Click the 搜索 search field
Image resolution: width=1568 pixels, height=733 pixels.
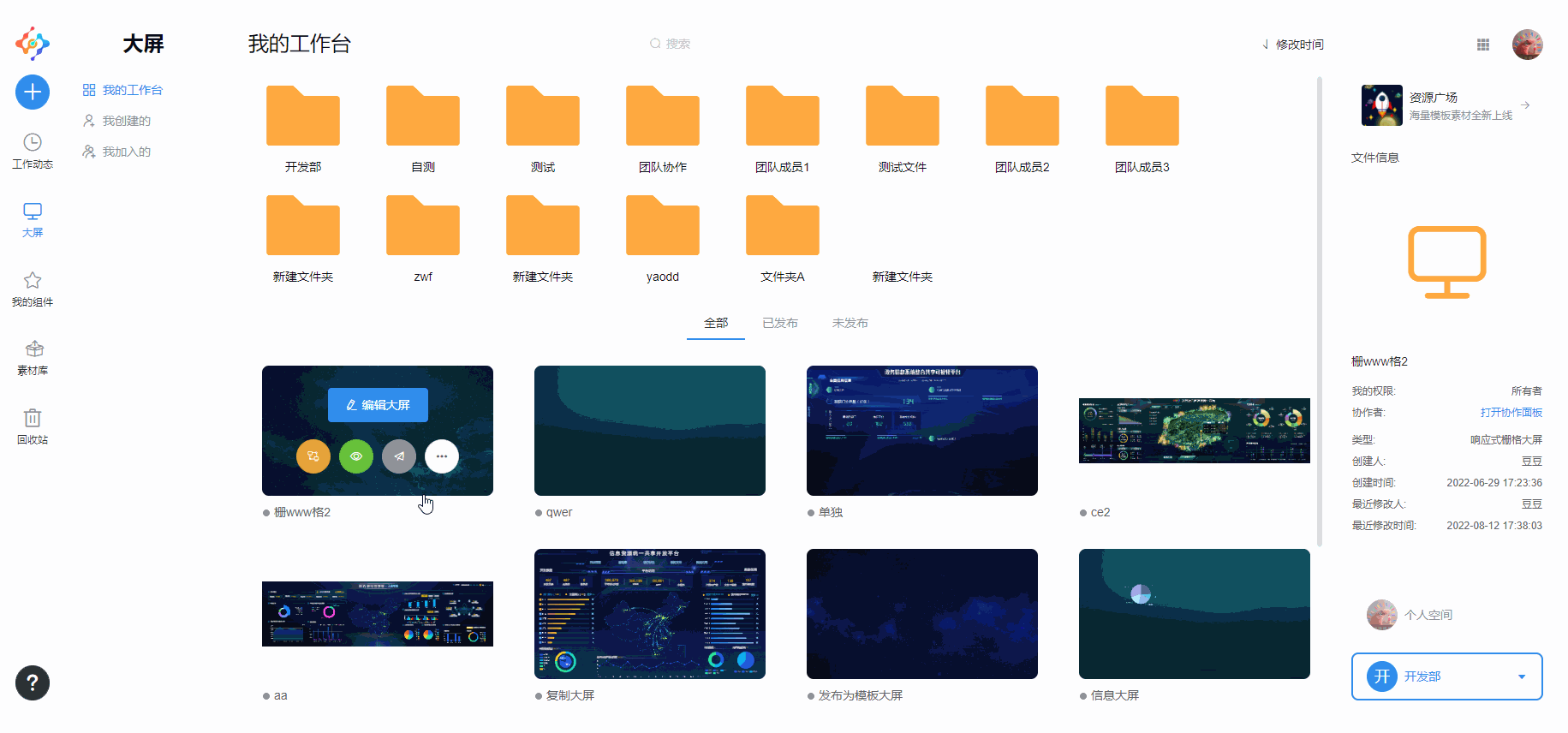[671, 44]
